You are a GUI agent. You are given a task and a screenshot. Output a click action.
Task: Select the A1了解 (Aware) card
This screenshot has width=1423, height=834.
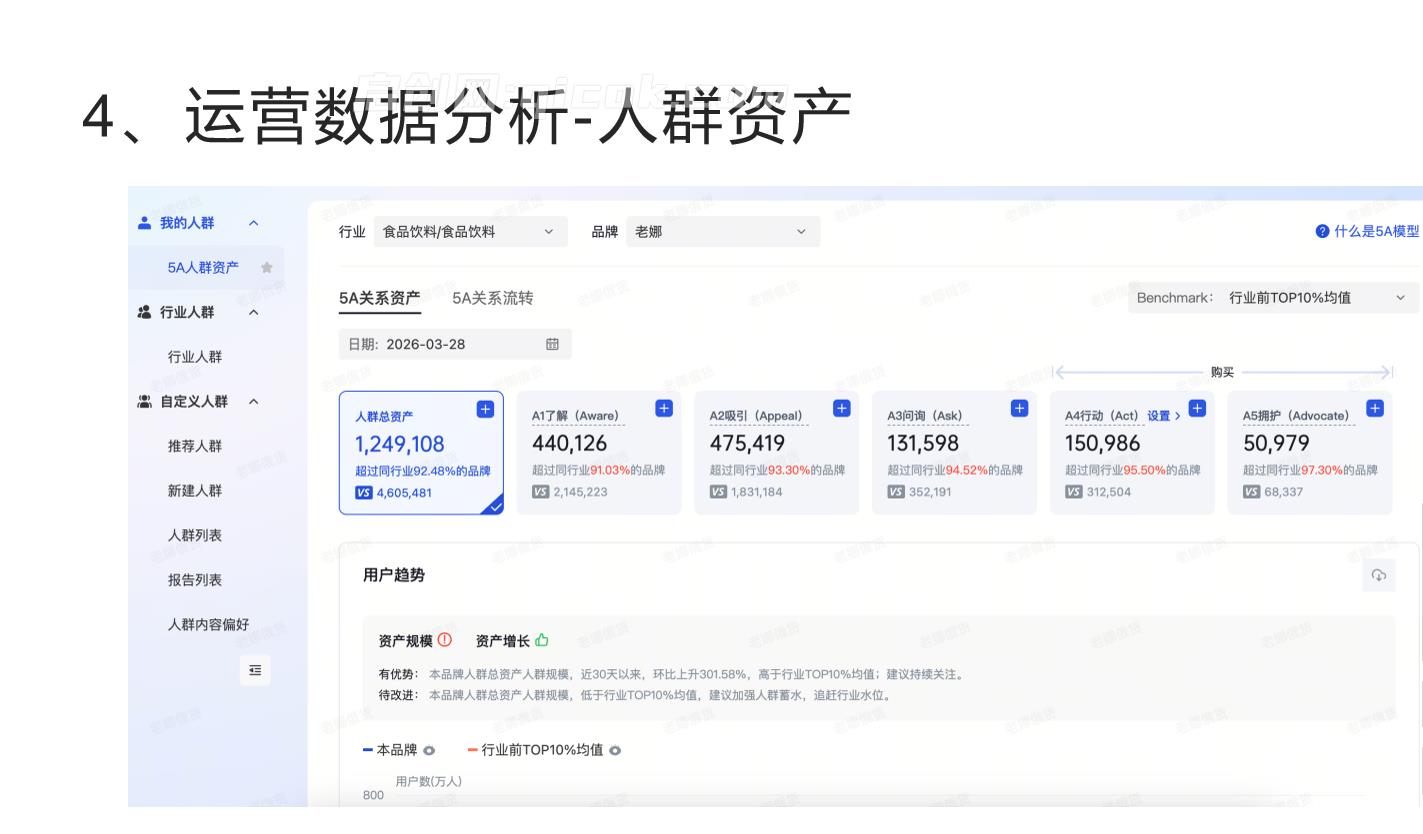(x=599, y=453)
